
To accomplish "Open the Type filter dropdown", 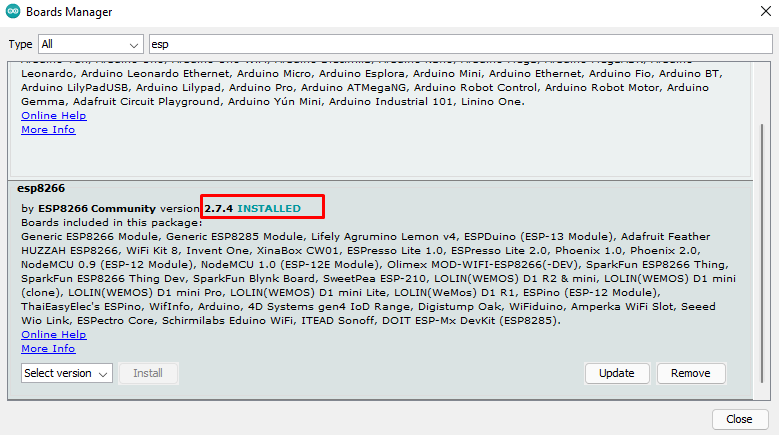I will tap(91, 45).
